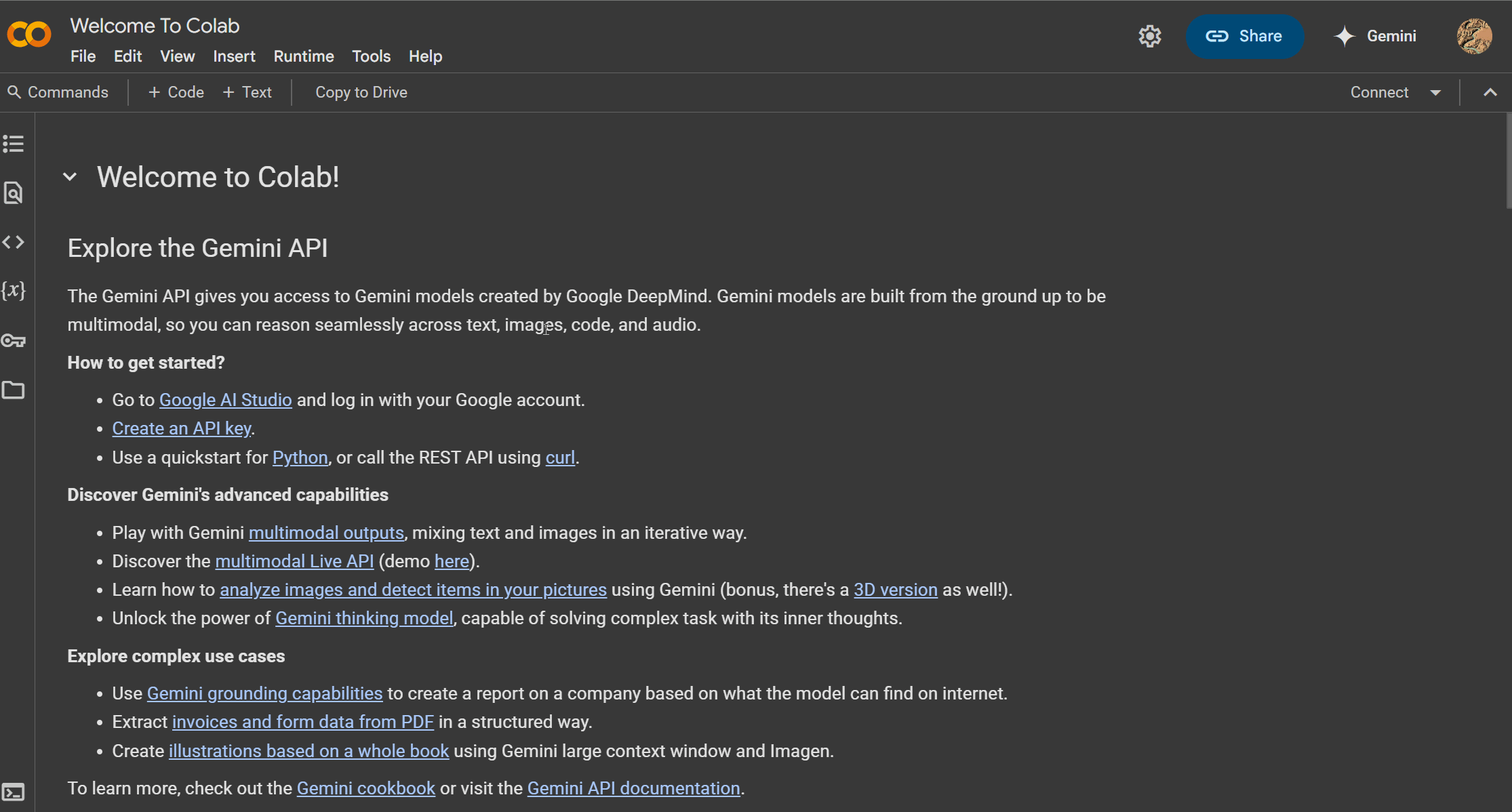Open the Python quickstart link

(x=300, y=458)
